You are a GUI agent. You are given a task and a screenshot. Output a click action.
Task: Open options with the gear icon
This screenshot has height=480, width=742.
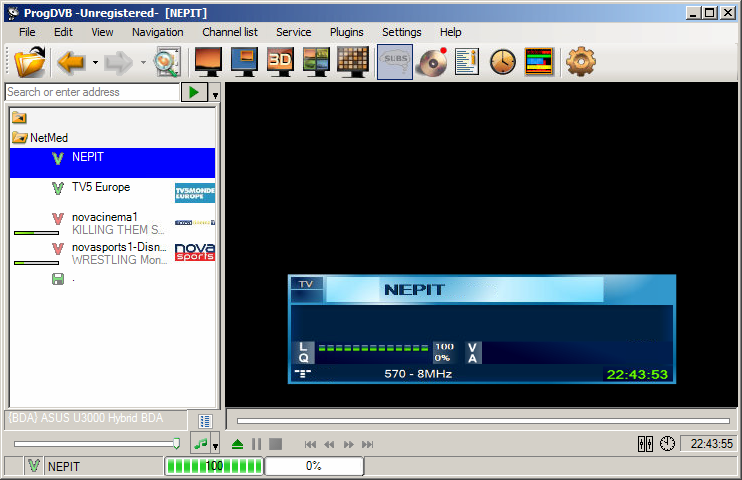click(581, 62)
